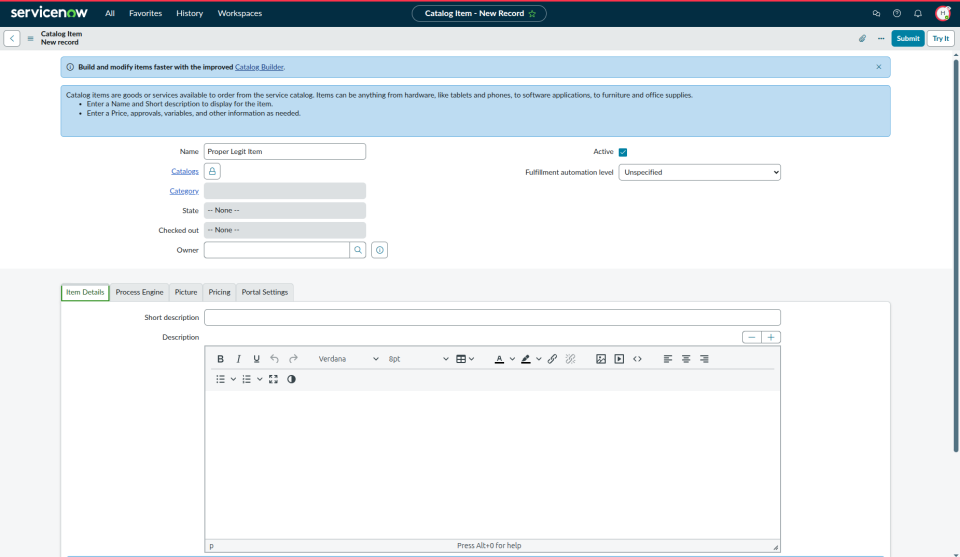Switch to the Portal Settings tab

pos(264,293)
